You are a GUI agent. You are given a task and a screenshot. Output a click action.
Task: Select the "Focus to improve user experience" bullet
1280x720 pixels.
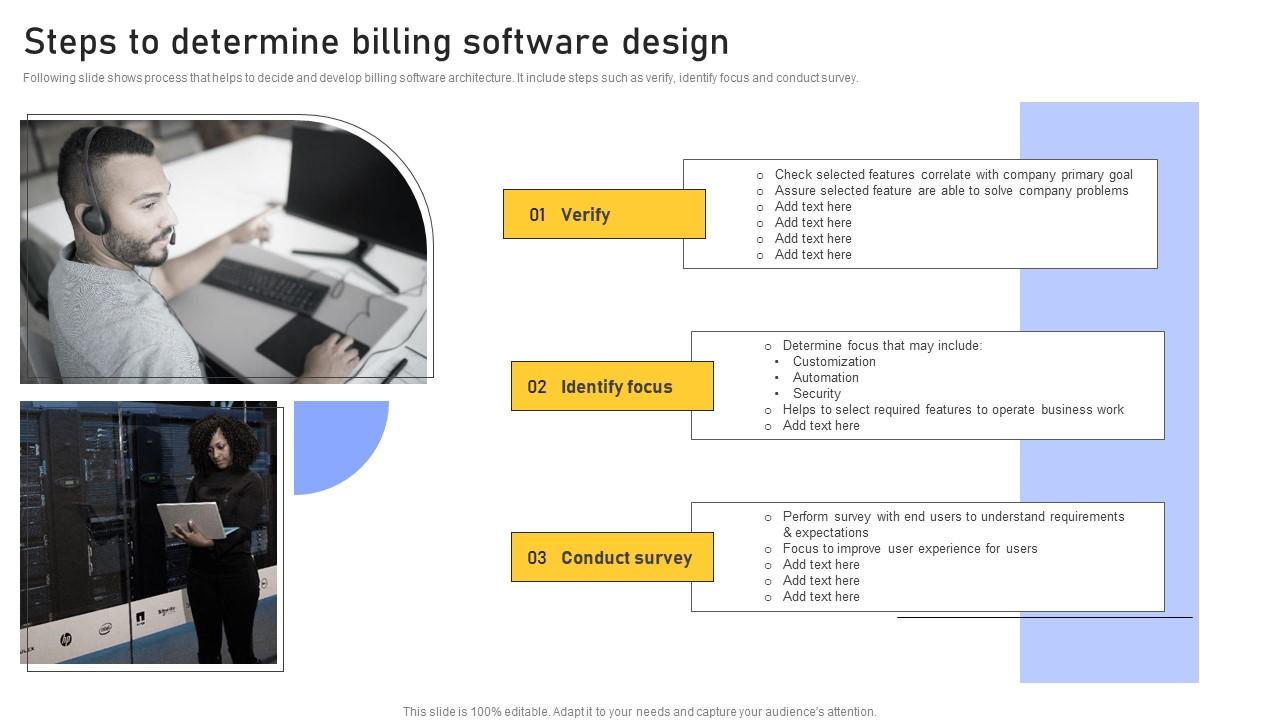tap(910, 549)
